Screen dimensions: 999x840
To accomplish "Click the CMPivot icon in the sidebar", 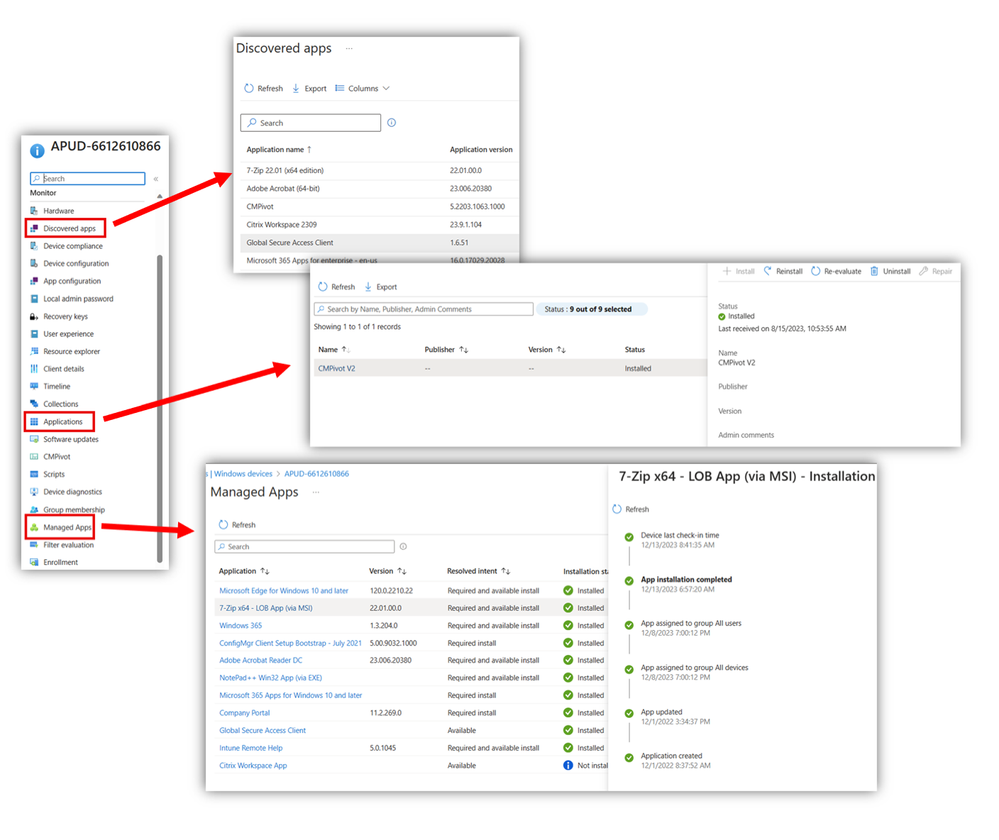I will [34, 456].
